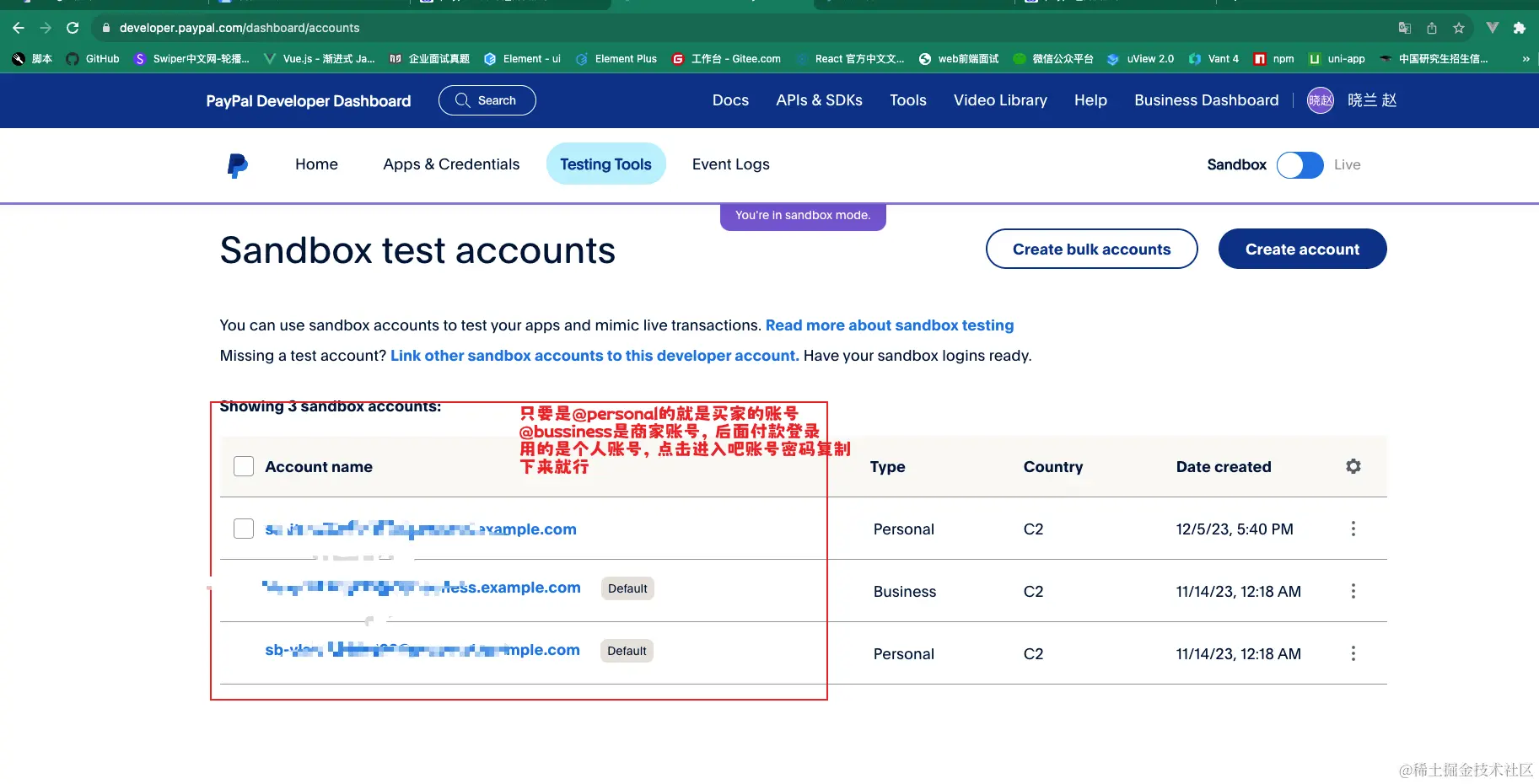Click the Country column header
The image size is (1539, 784).
[x=1053, y=467]
